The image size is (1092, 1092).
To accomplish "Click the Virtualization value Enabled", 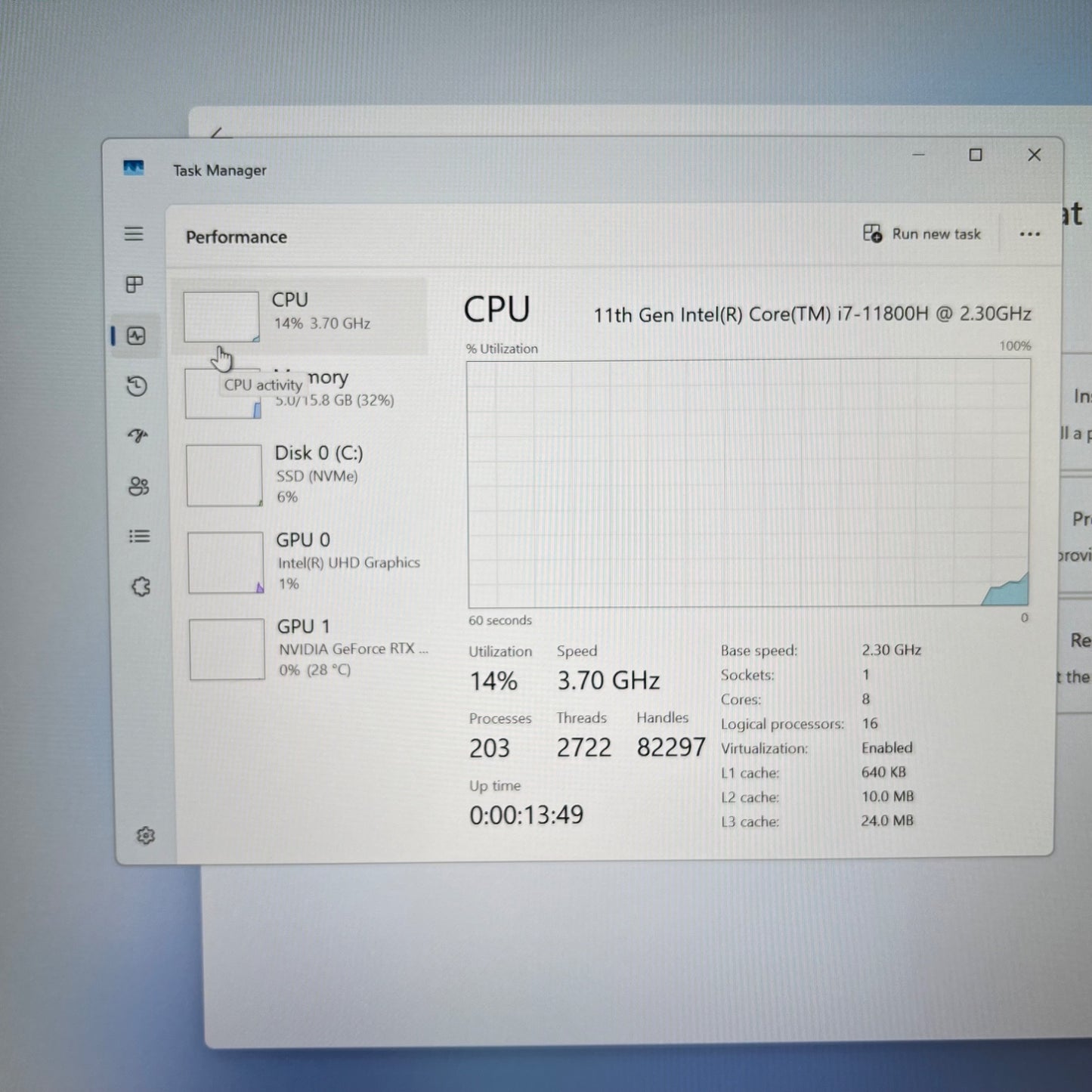I will click(x=887, y=747).
